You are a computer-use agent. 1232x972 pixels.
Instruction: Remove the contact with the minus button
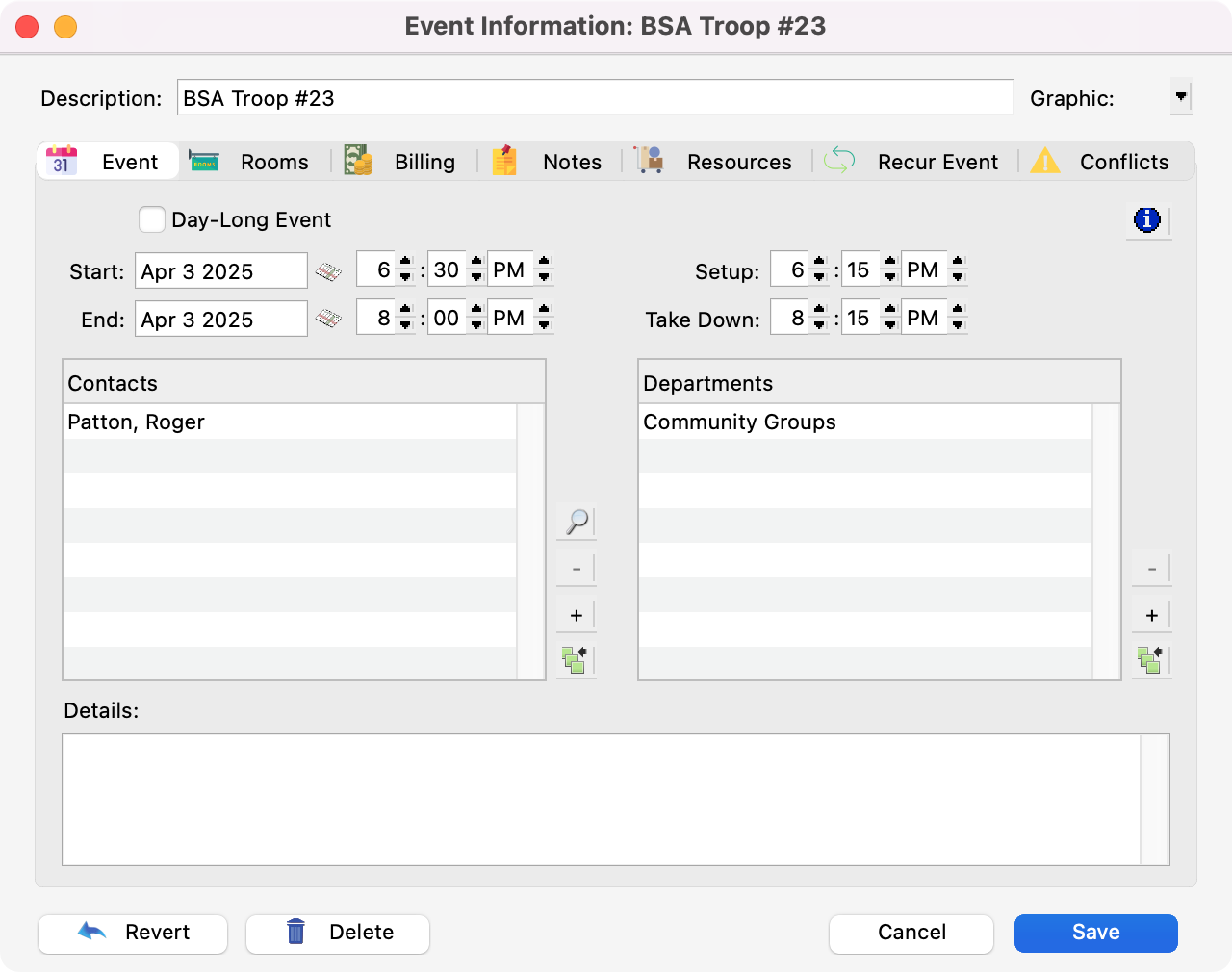[x=577, y=570]
